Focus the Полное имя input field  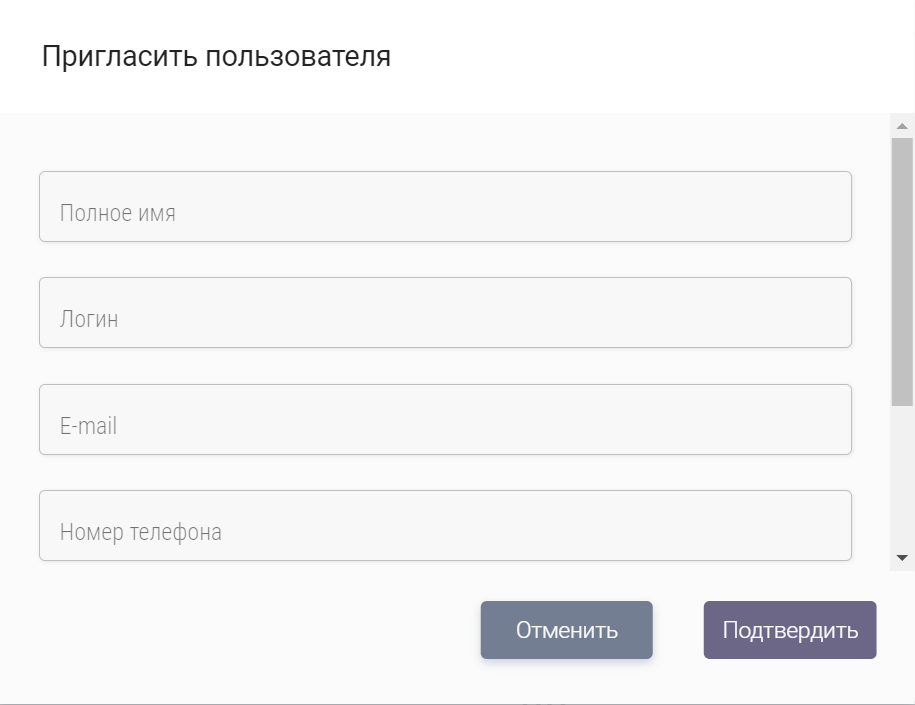[x=445, y=207]
